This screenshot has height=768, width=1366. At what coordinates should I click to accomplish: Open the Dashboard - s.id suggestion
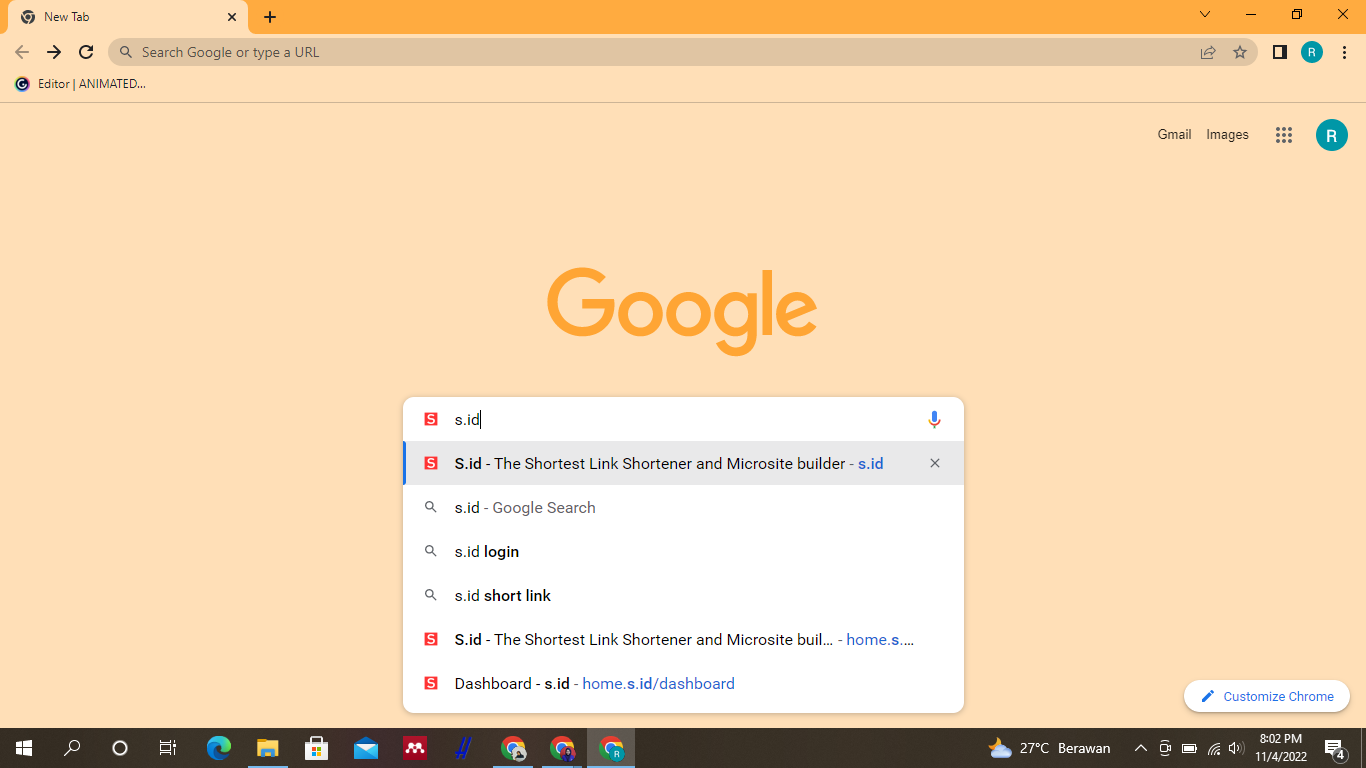(683, 684)
